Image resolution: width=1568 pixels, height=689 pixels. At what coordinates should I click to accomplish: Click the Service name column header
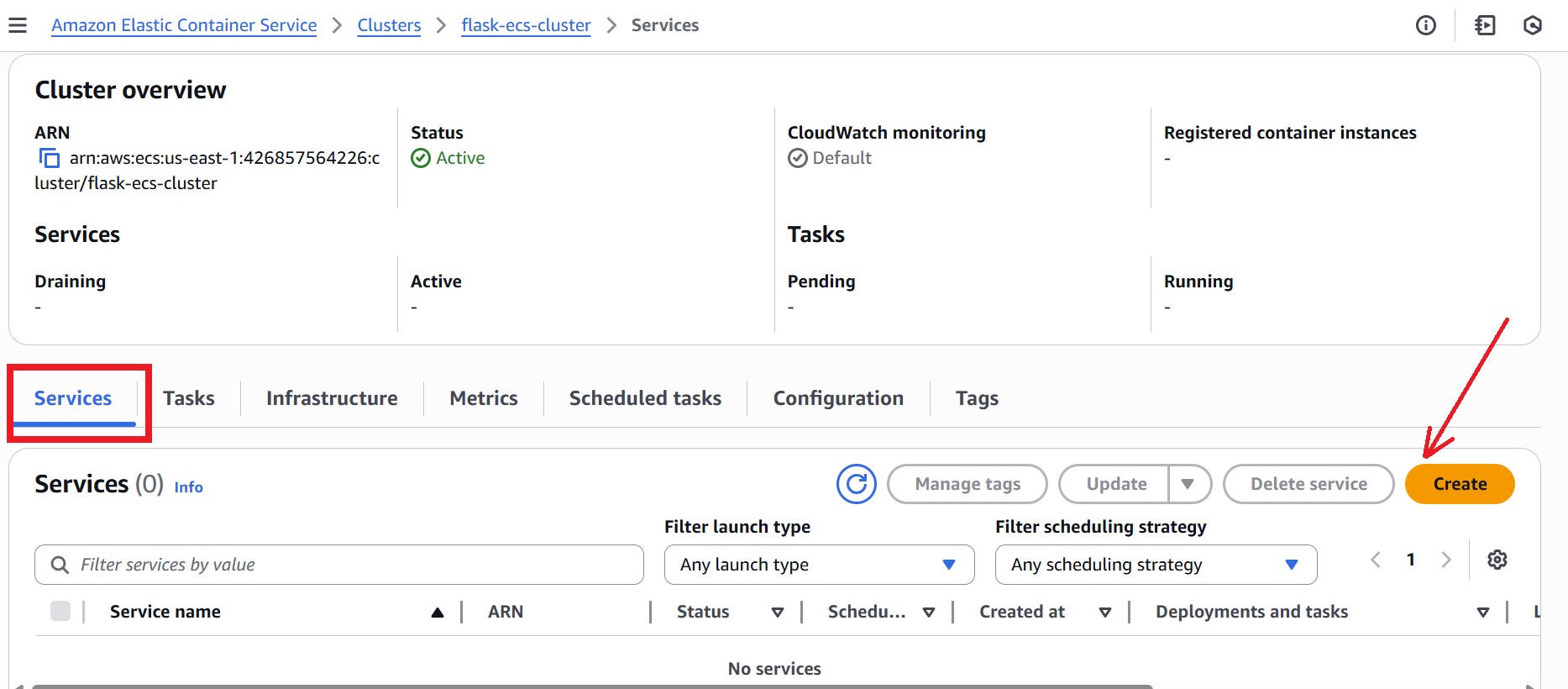pos(165,612)
